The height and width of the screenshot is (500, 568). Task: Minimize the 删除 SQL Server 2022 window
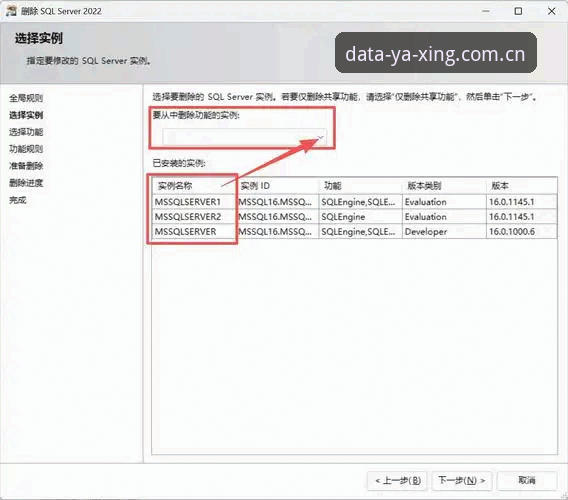coord(486,11)
